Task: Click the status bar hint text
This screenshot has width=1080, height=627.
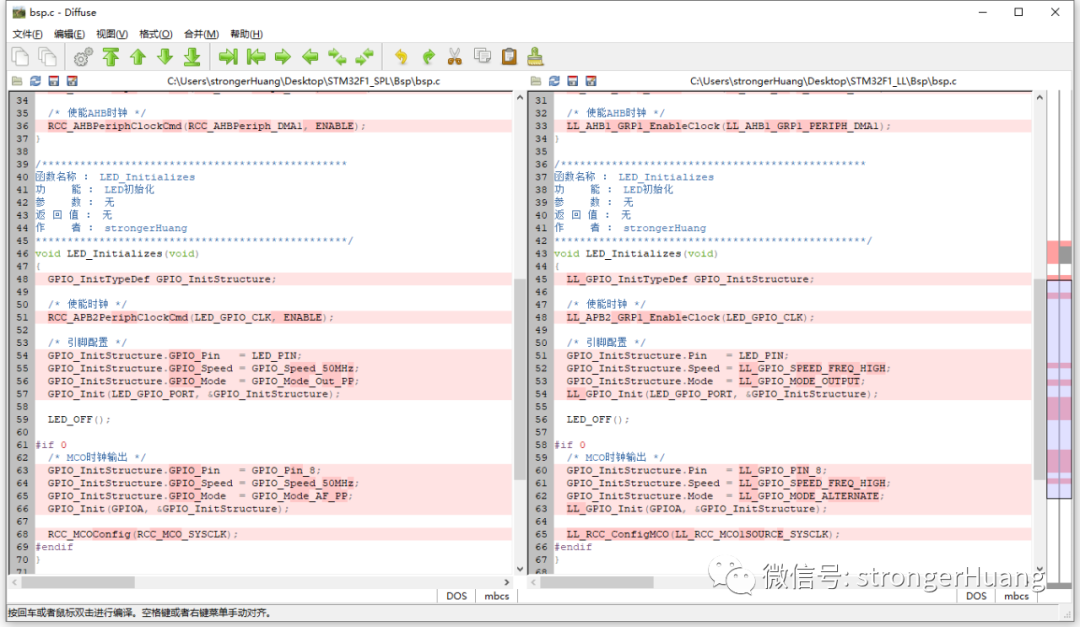Action: (x=140, y=613)
